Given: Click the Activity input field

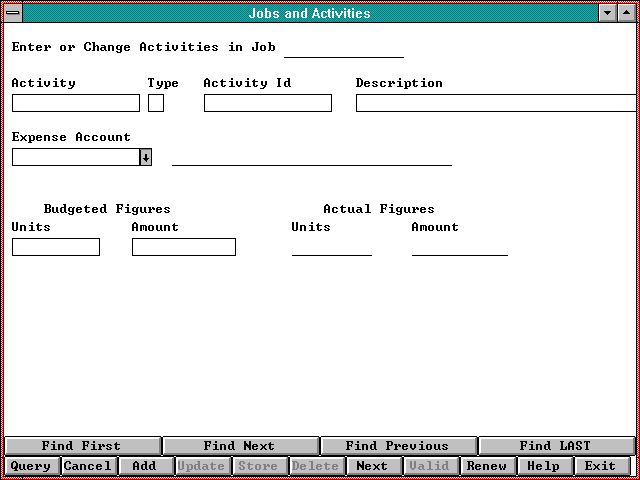Looking at the screenshot, I should (76, 103).
